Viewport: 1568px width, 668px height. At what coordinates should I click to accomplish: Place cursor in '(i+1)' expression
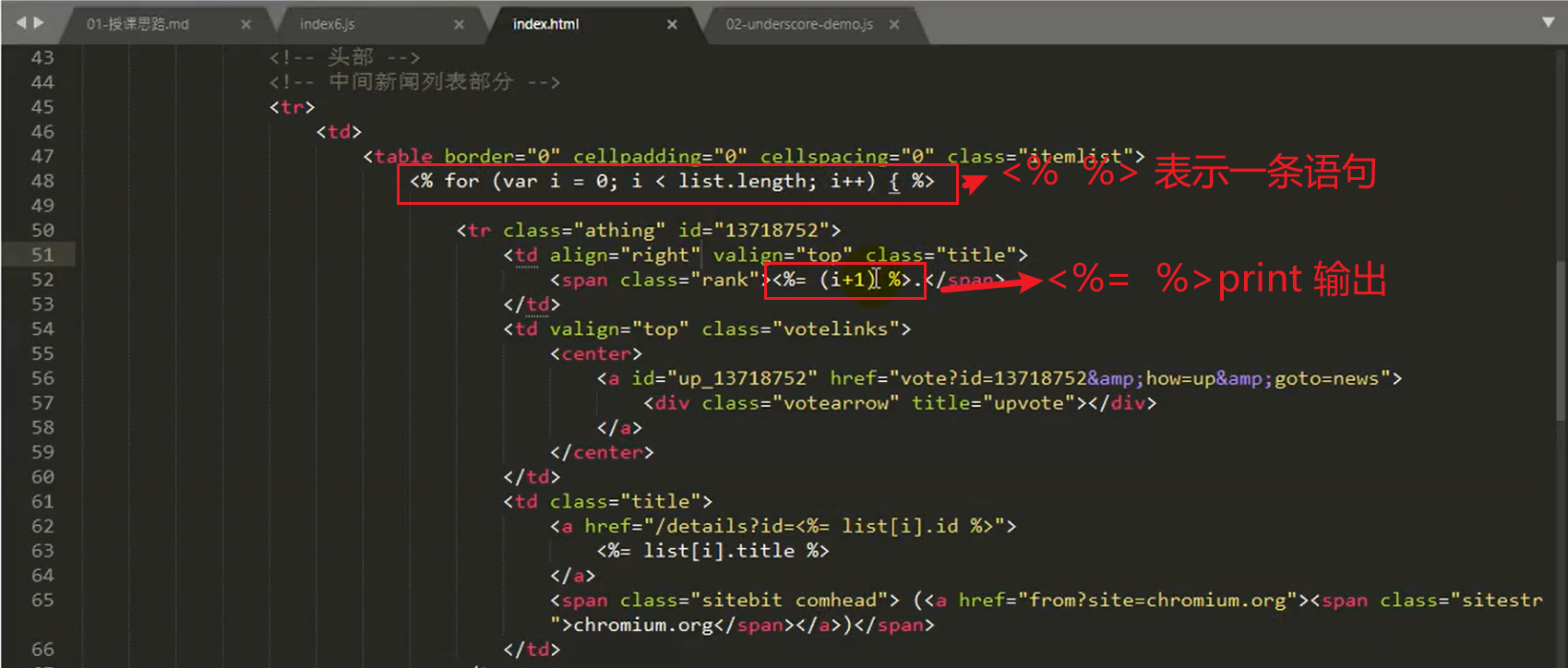pyautogui.click(x=848, y=280)
